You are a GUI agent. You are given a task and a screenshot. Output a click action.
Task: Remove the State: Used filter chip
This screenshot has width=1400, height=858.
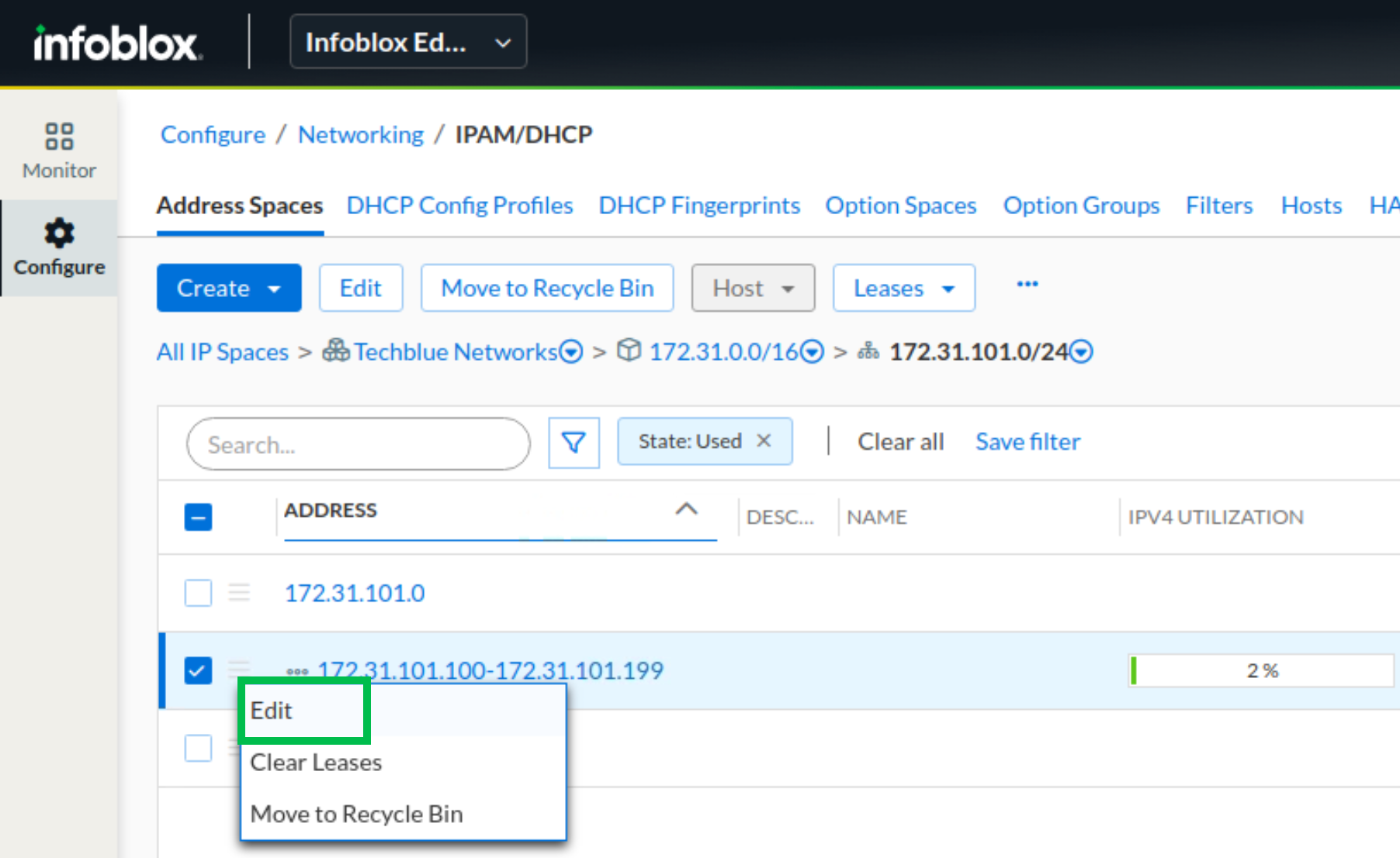pyautogui.click(x=764, y=441)
